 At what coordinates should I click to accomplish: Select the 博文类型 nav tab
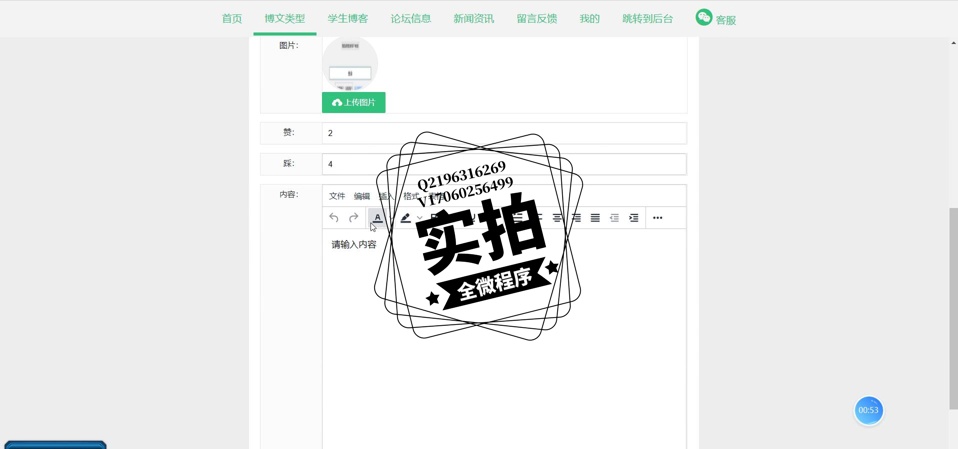point(285,18)
